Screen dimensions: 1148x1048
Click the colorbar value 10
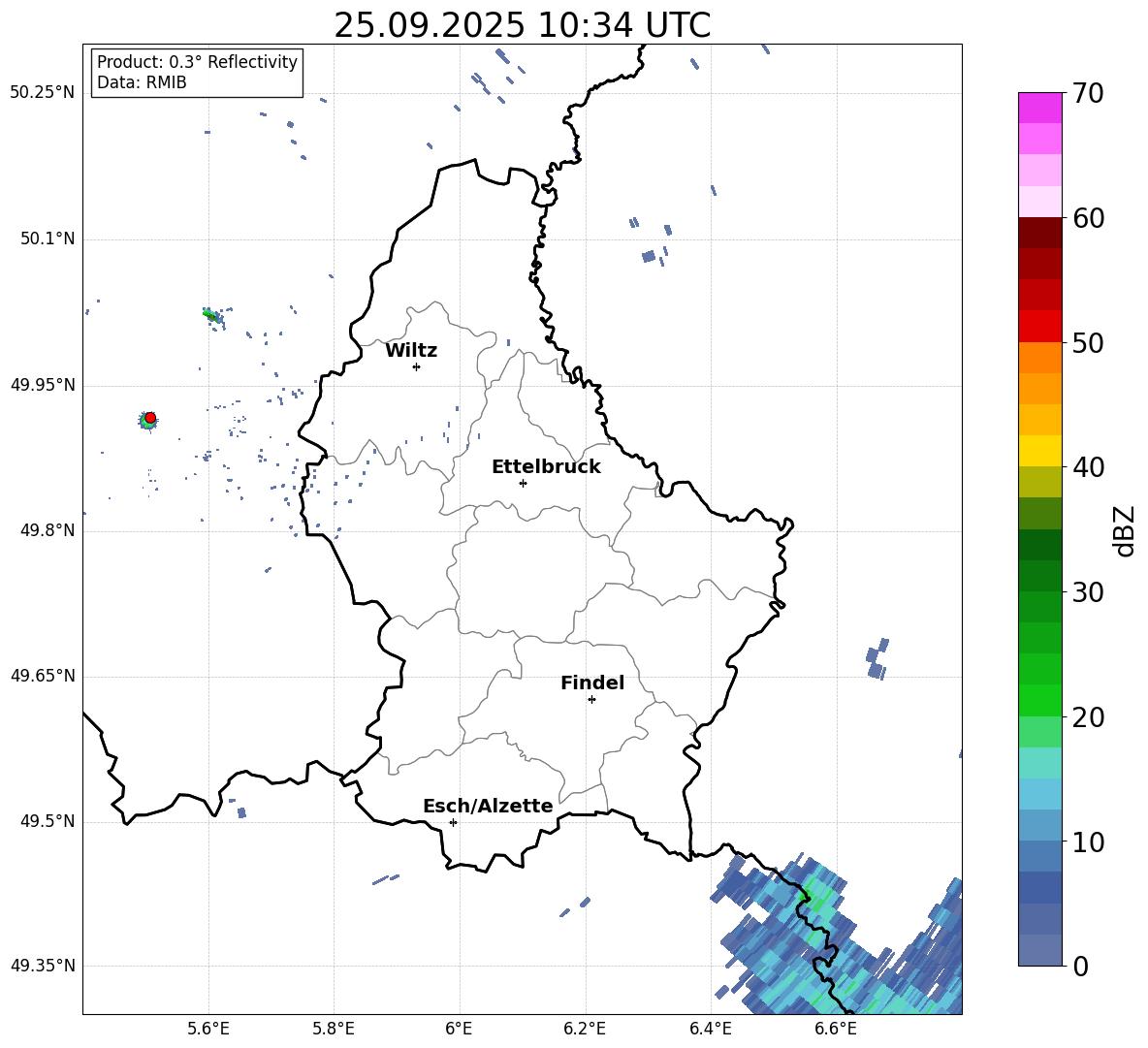[x=1088, y=842]
